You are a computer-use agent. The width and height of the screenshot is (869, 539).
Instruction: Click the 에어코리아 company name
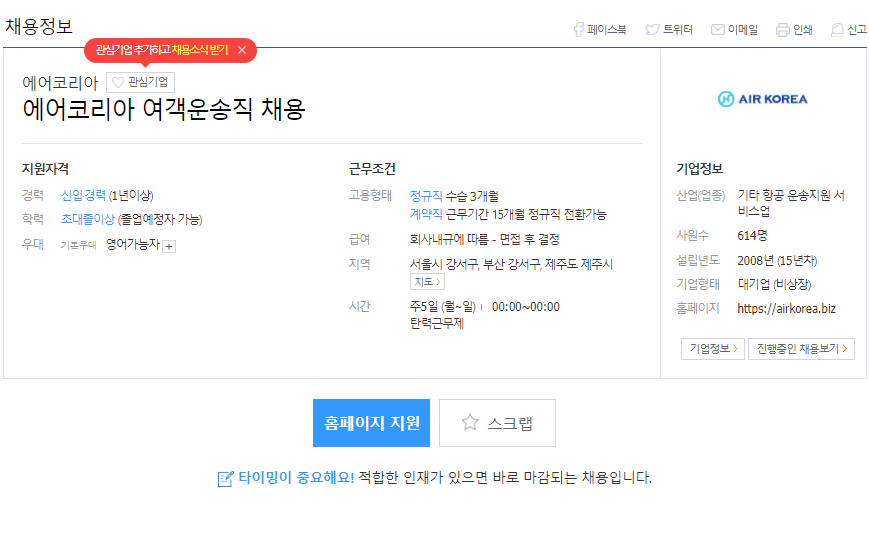click(60, 83)
